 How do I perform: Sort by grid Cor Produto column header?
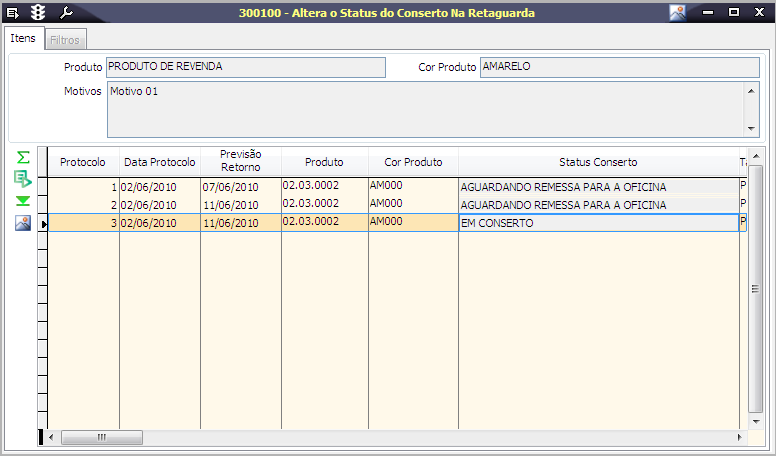[413, 162]
